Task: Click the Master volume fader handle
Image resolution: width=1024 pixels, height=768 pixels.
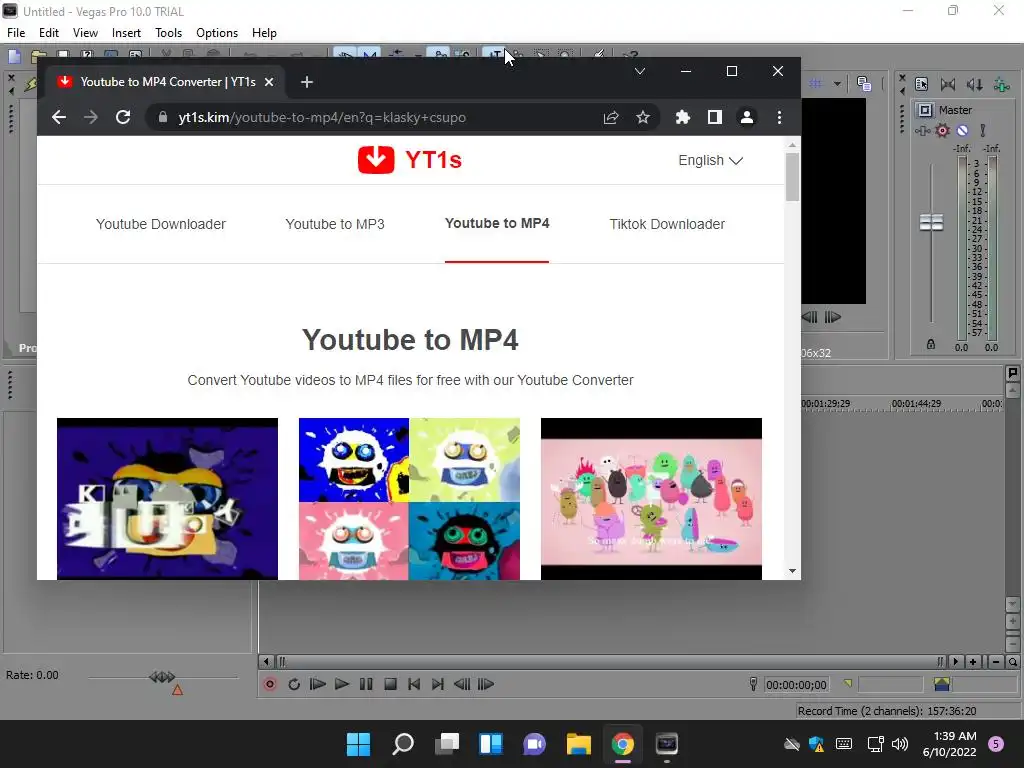Action: [931, 223]
